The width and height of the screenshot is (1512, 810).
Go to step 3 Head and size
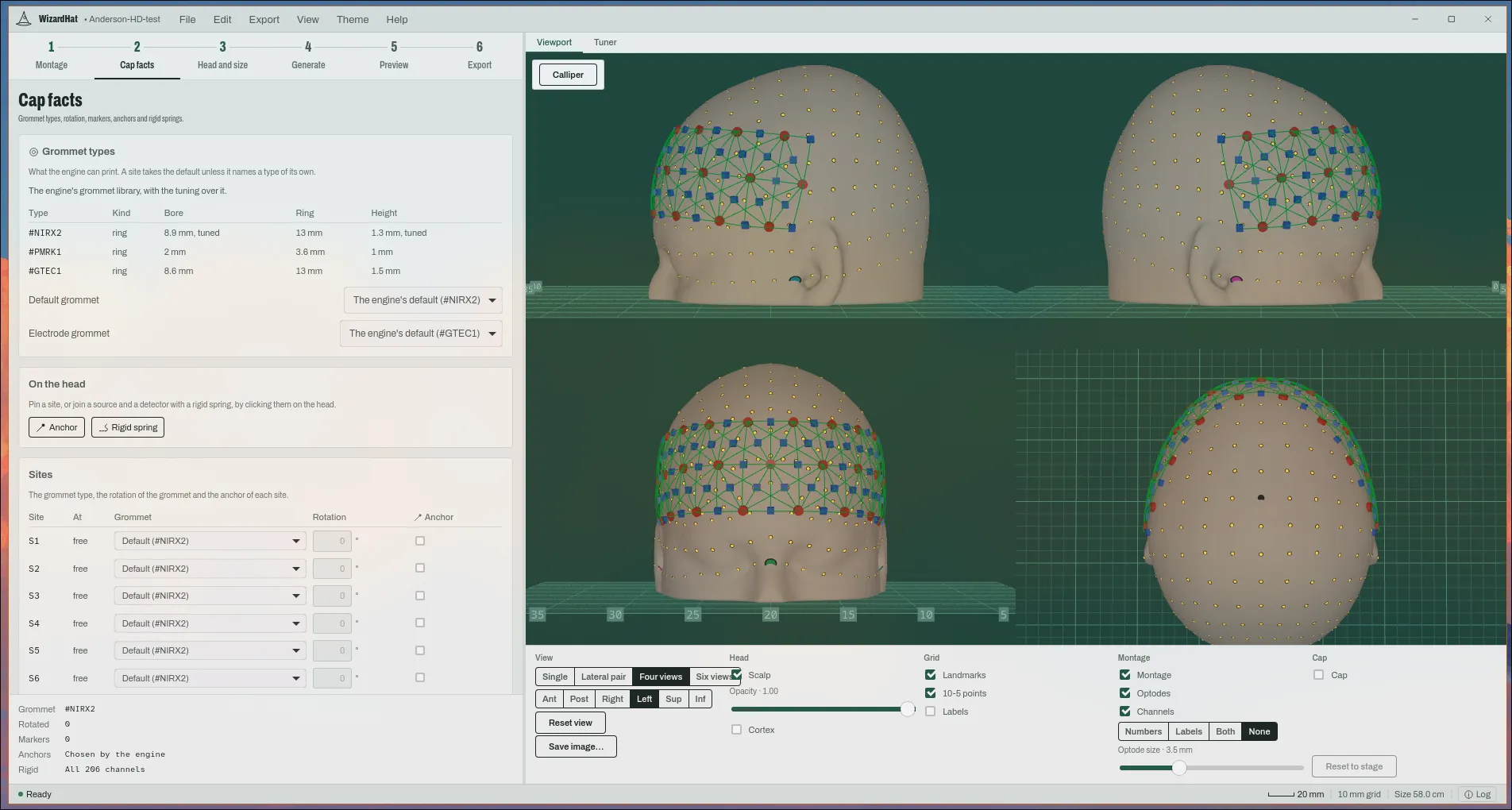pyautogui.click(x=222, y=56)
